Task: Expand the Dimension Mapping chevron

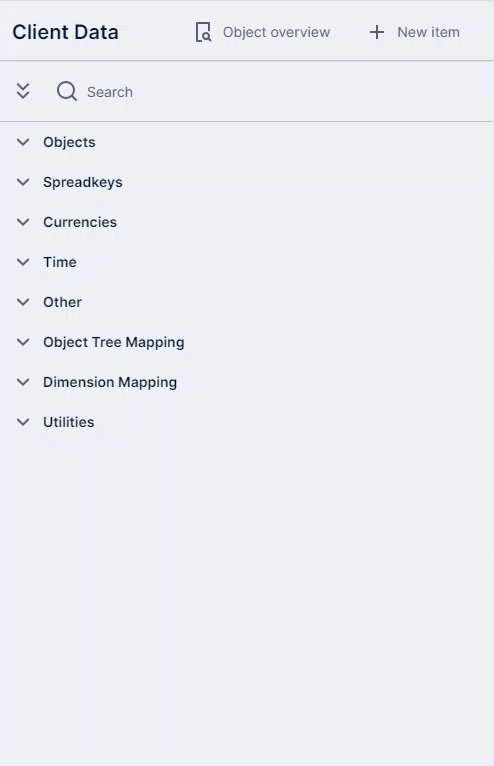Action: (23, 383)
